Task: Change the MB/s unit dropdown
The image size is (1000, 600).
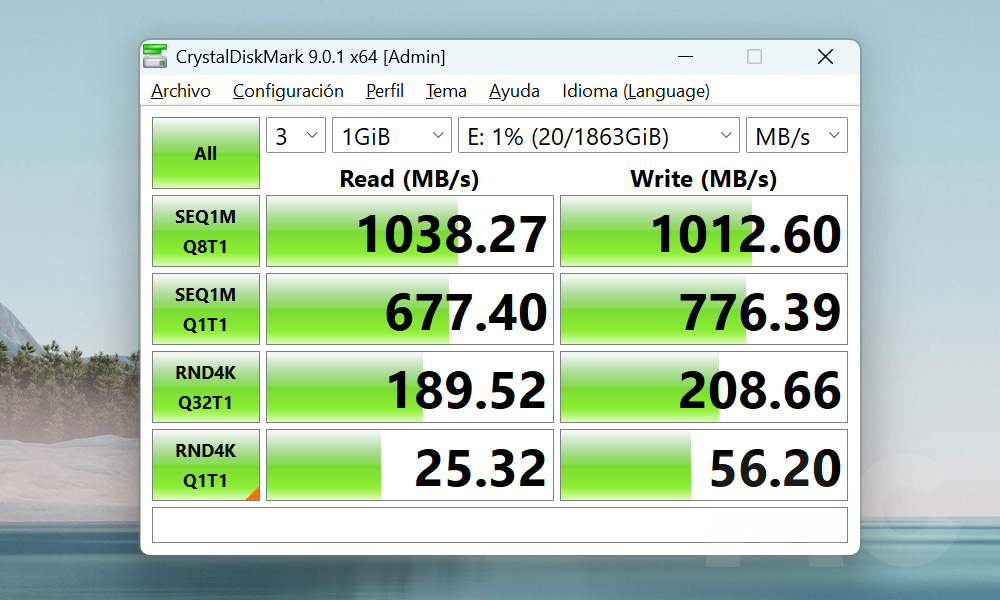Action: pyautogui.click(x=796, y=136)
